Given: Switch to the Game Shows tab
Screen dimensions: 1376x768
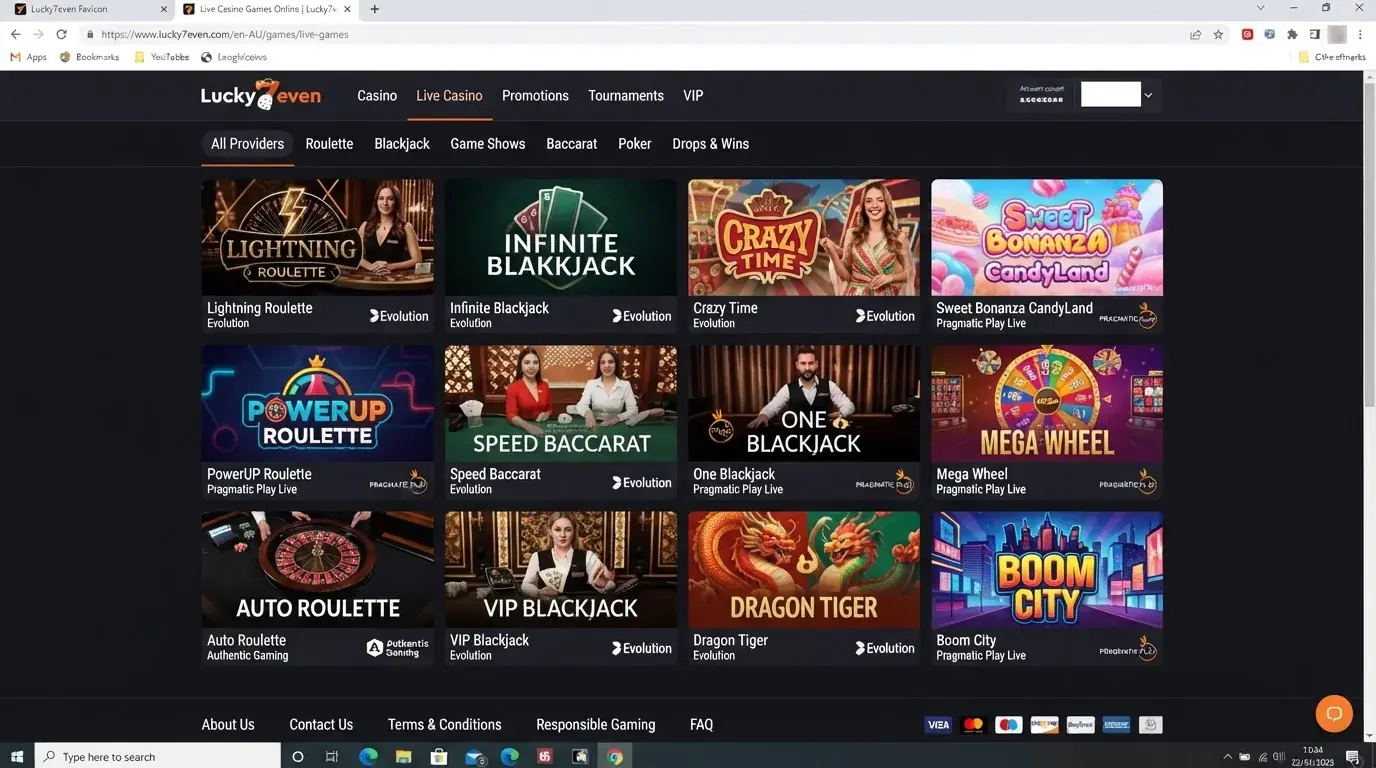Looking at the screenshot, I should coord(488,144).
